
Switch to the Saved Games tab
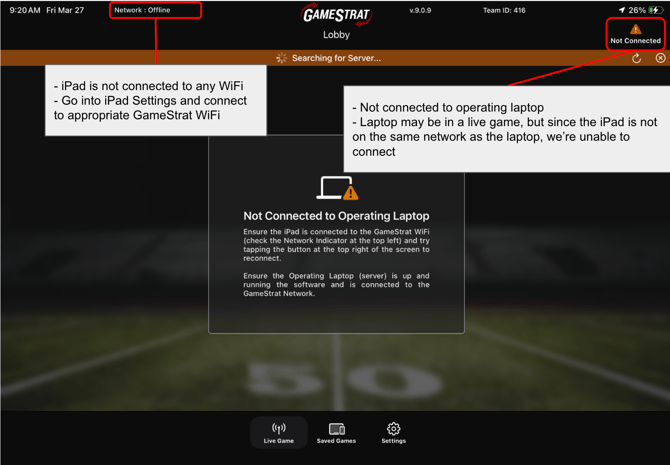pos(336,433)
